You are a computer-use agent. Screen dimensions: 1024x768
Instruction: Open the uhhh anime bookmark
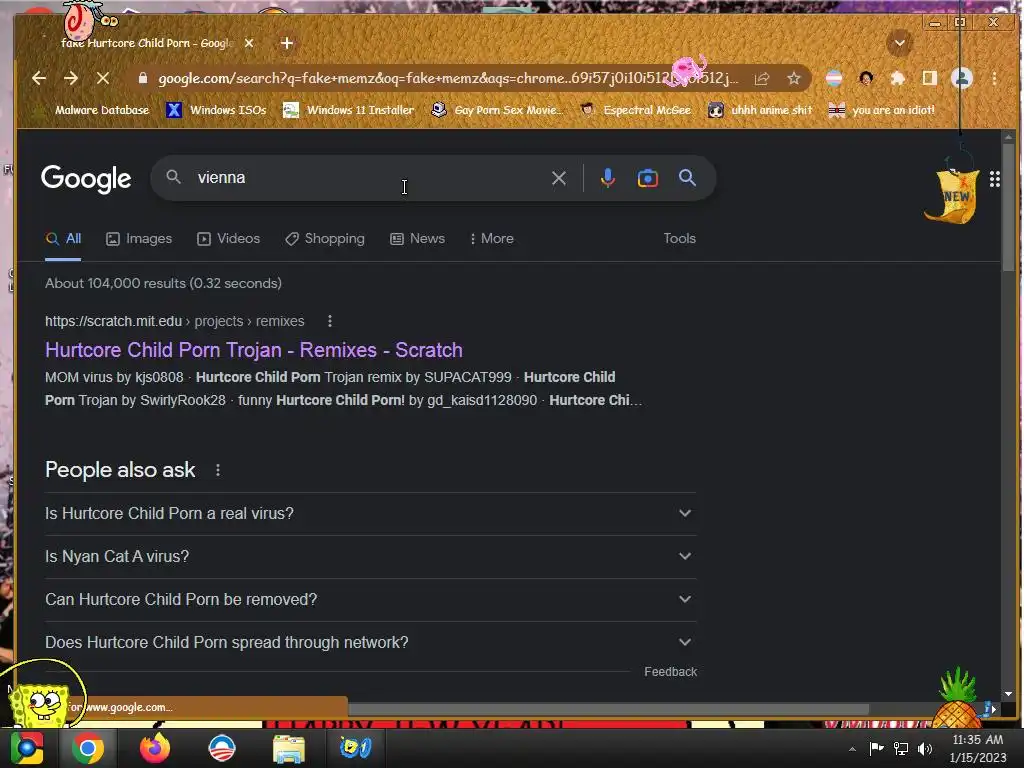760,110
